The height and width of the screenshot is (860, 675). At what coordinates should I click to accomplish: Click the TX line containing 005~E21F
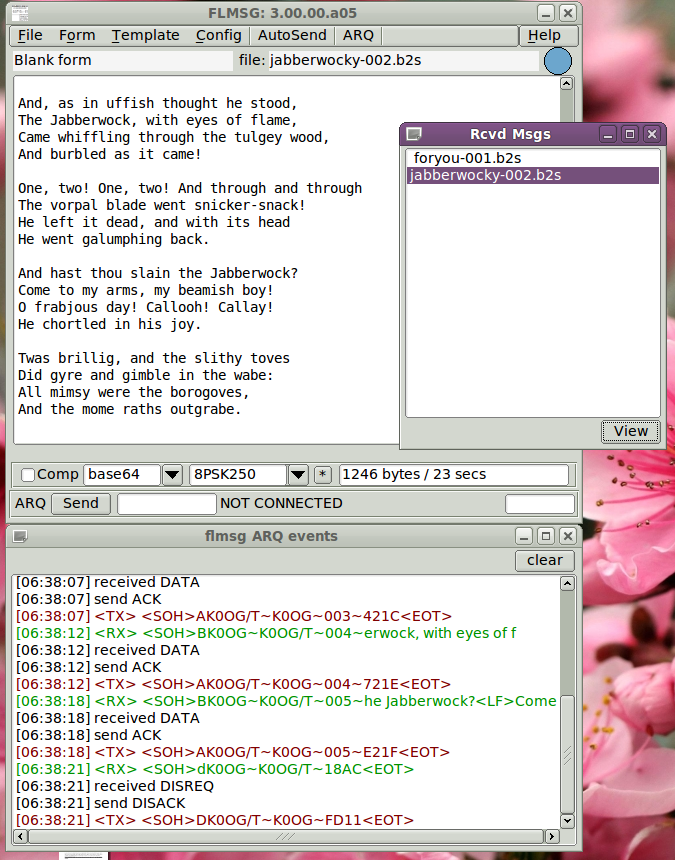coord(232,752)
